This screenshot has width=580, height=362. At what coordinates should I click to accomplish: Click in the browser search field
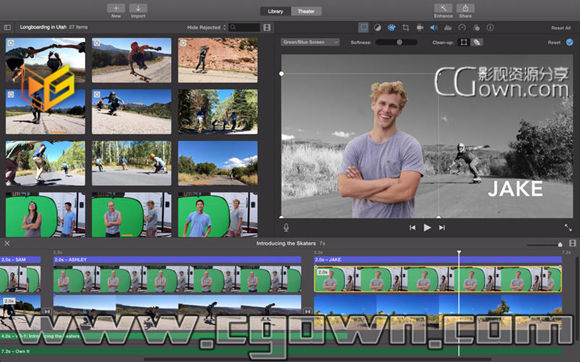[245, 27]
